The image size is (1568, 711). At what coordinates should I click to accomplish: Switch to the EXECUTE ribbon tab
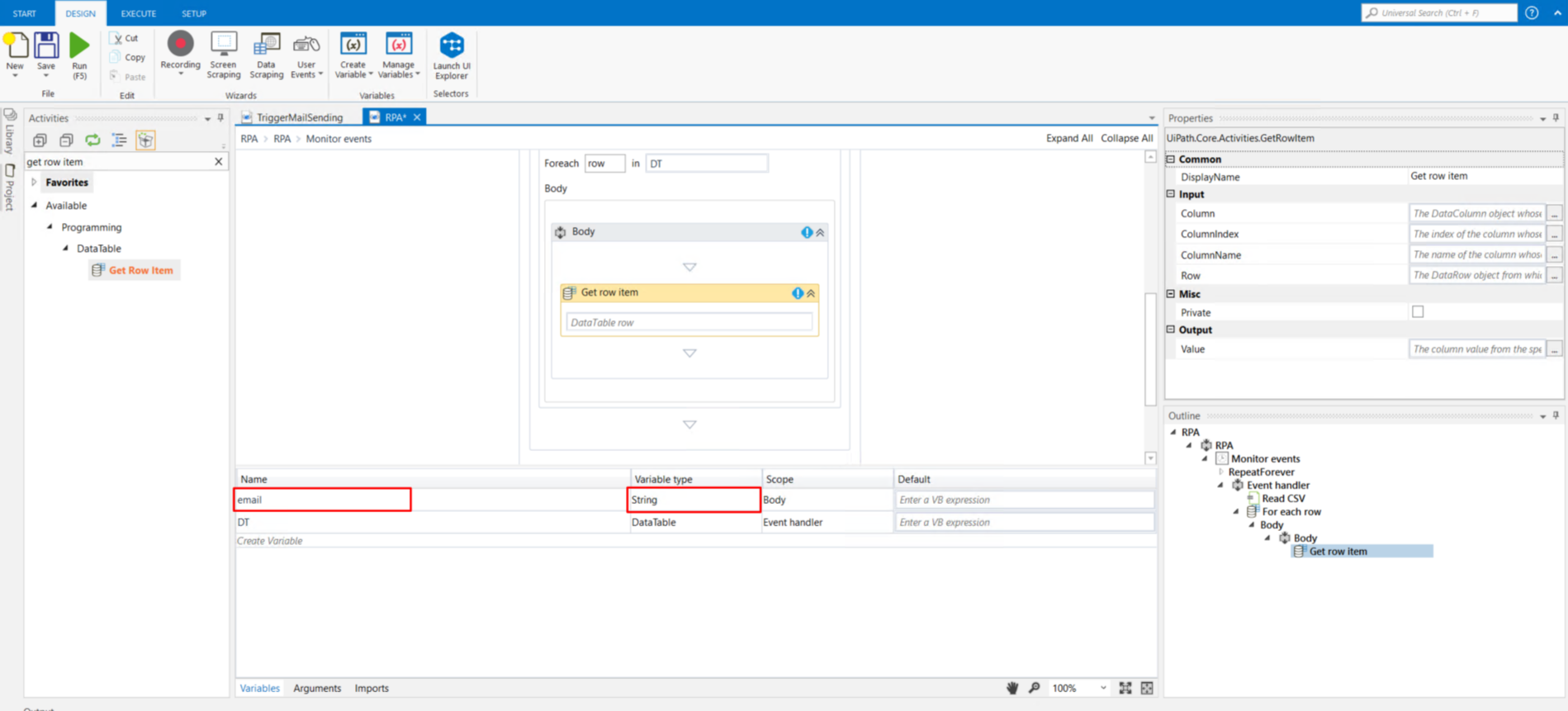click(138, 13)
